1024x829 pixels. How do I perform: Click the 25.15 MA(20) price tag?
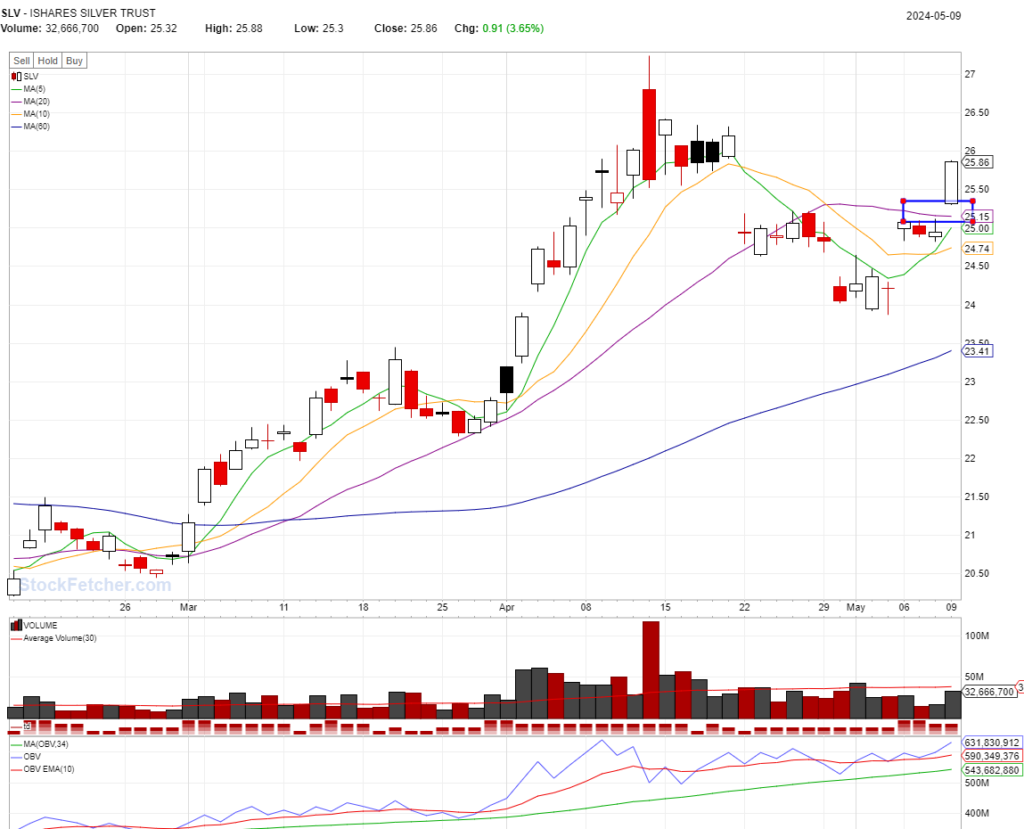(977, 216)
